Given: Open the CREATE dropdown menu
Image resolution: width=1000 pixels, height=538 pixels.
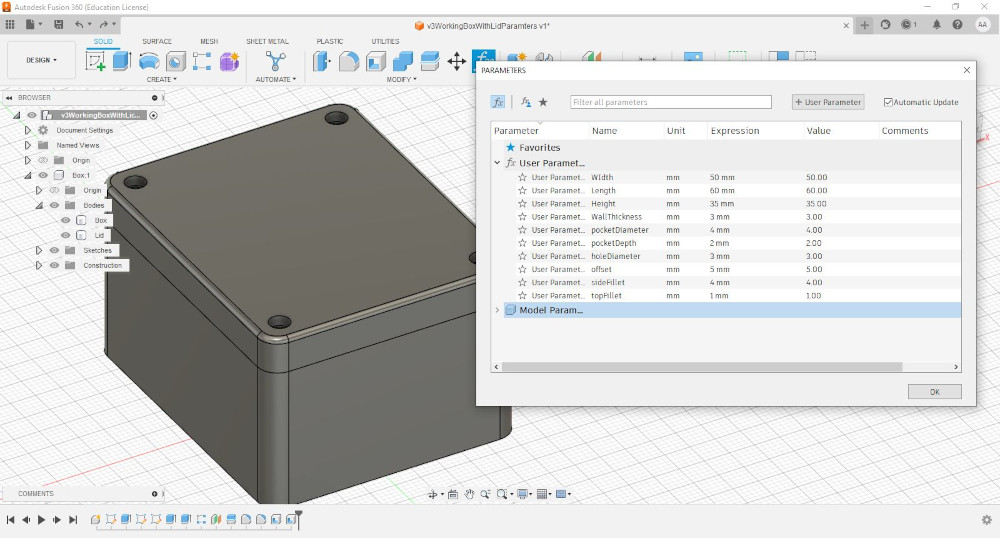Looking at the screenshot, I should pos(161,80).
